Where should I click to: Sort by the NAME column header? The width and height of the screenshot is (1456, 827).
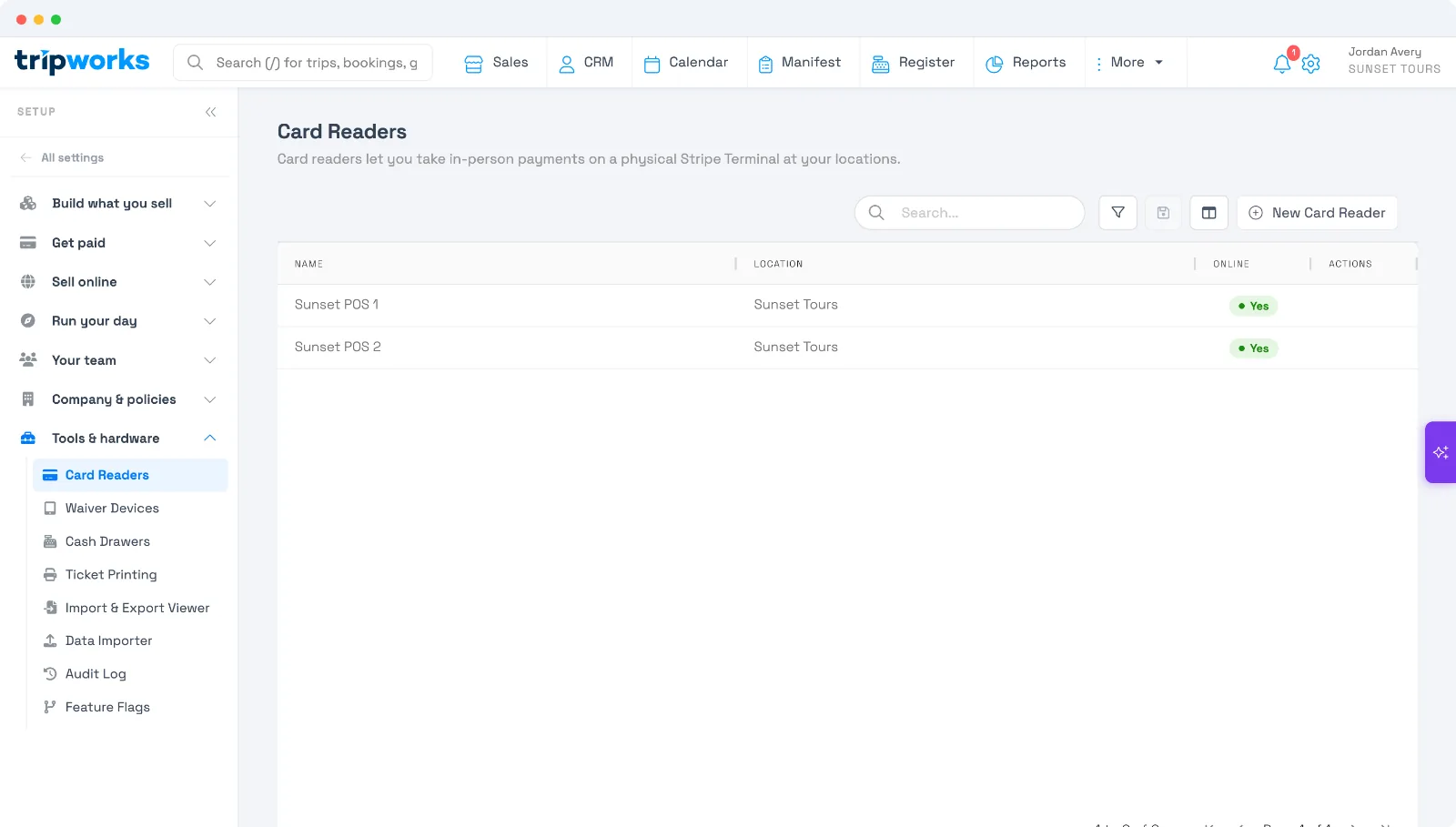pos(308,264)
